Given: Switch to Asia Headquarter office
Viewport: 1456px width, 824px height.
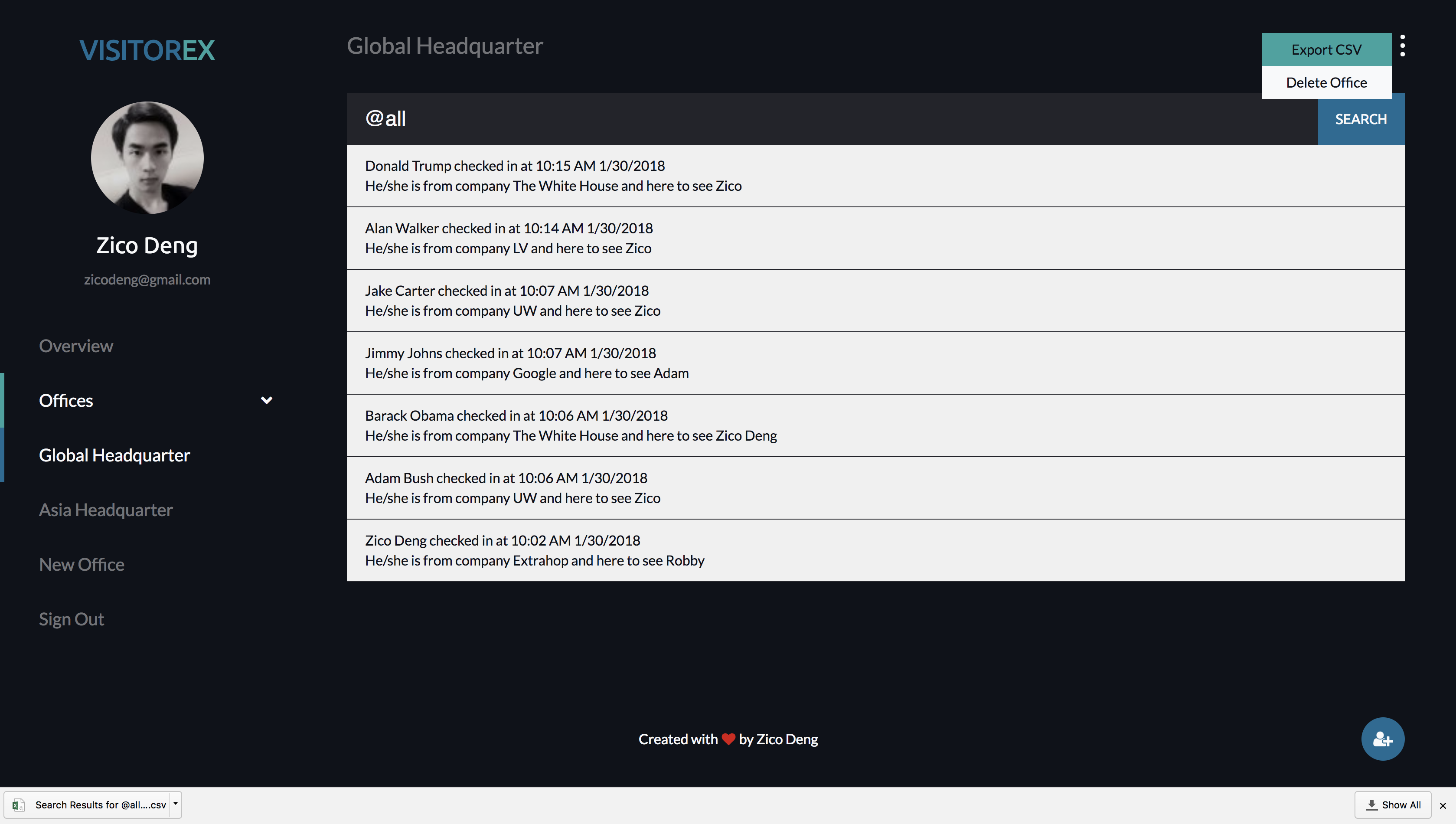Looking at the screenshot, I should coord(106,510).
